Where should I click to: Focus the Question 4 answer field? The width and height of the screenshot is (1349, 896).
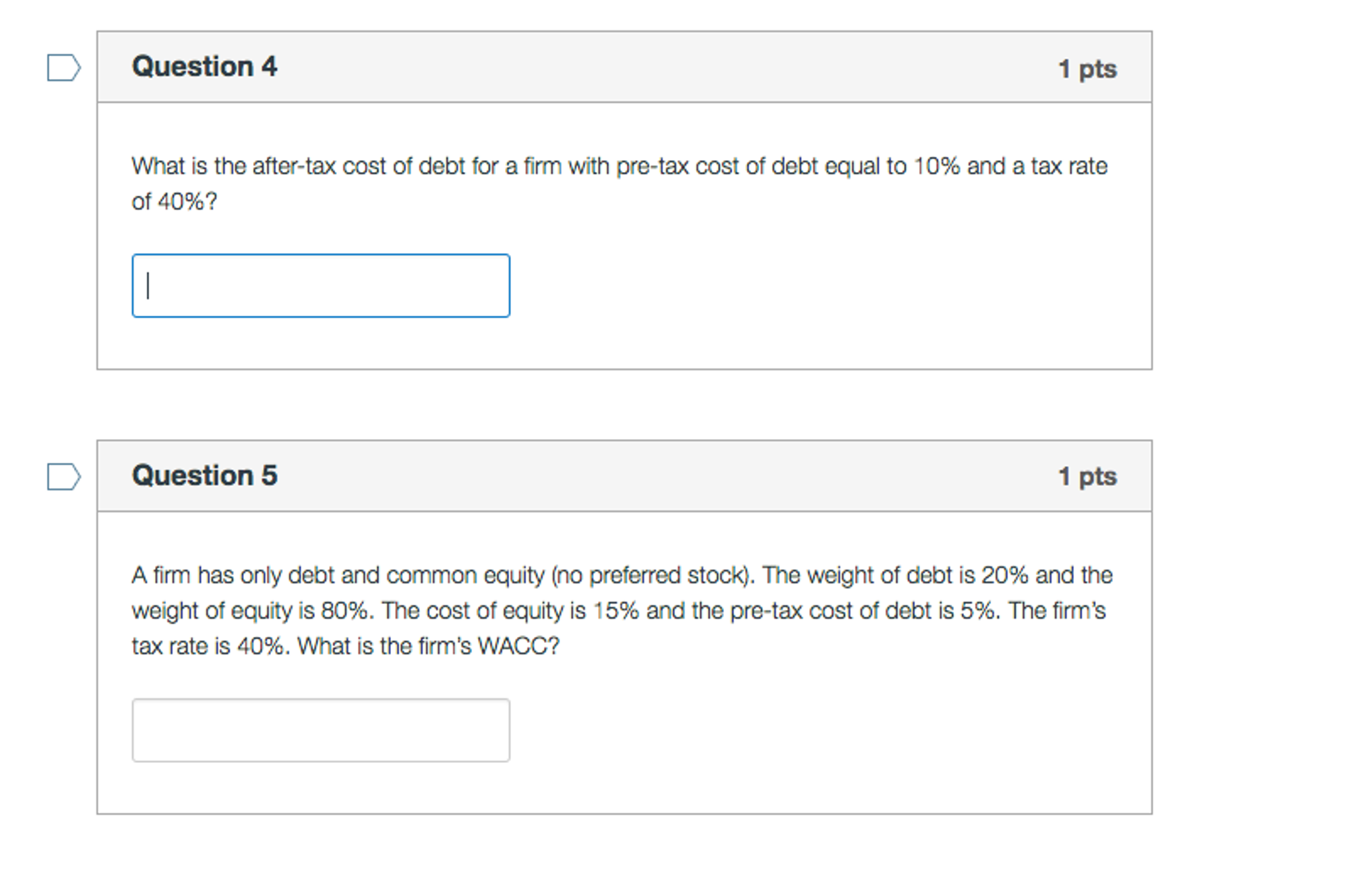coord(320,285)
